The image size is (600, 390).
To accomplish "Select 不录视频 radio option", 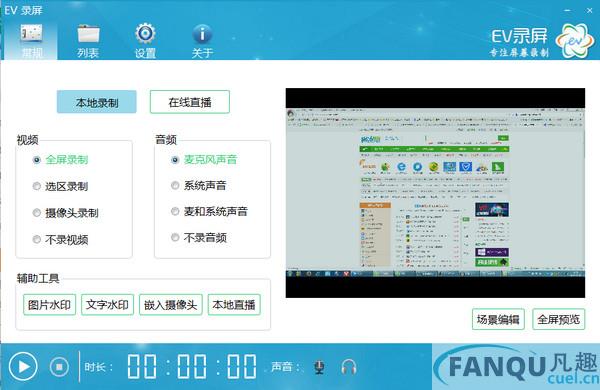I will 60,240.
